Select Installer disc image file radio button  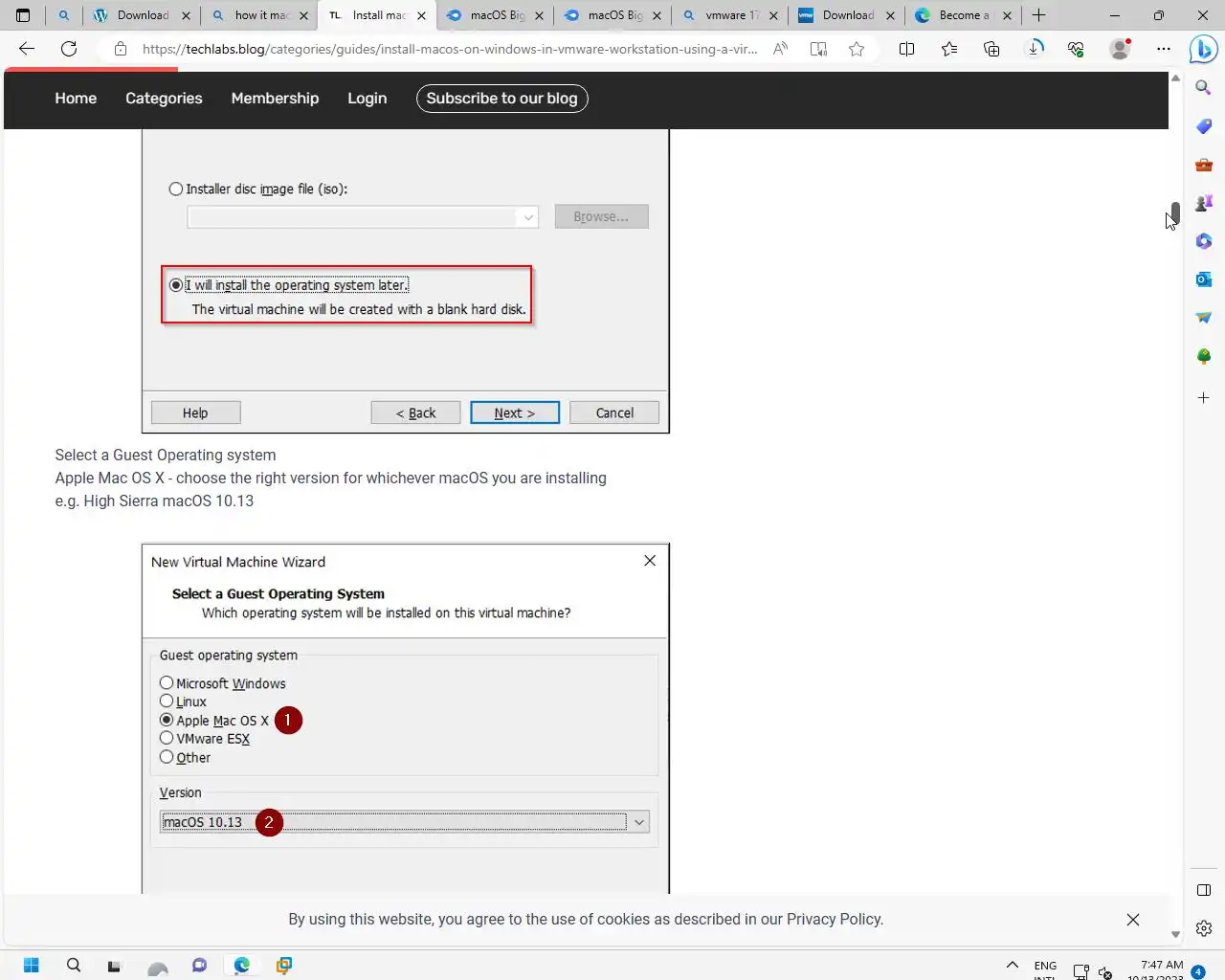176,189
